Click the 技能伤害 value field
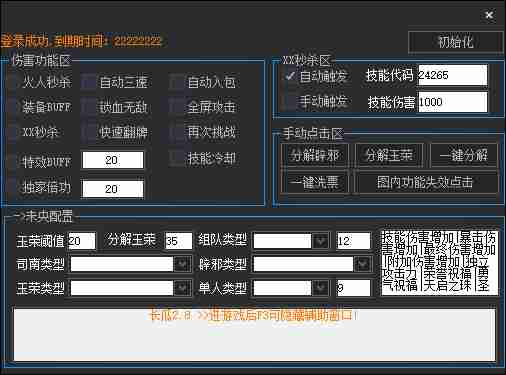 pyautogui.click(x=452, y=102)
